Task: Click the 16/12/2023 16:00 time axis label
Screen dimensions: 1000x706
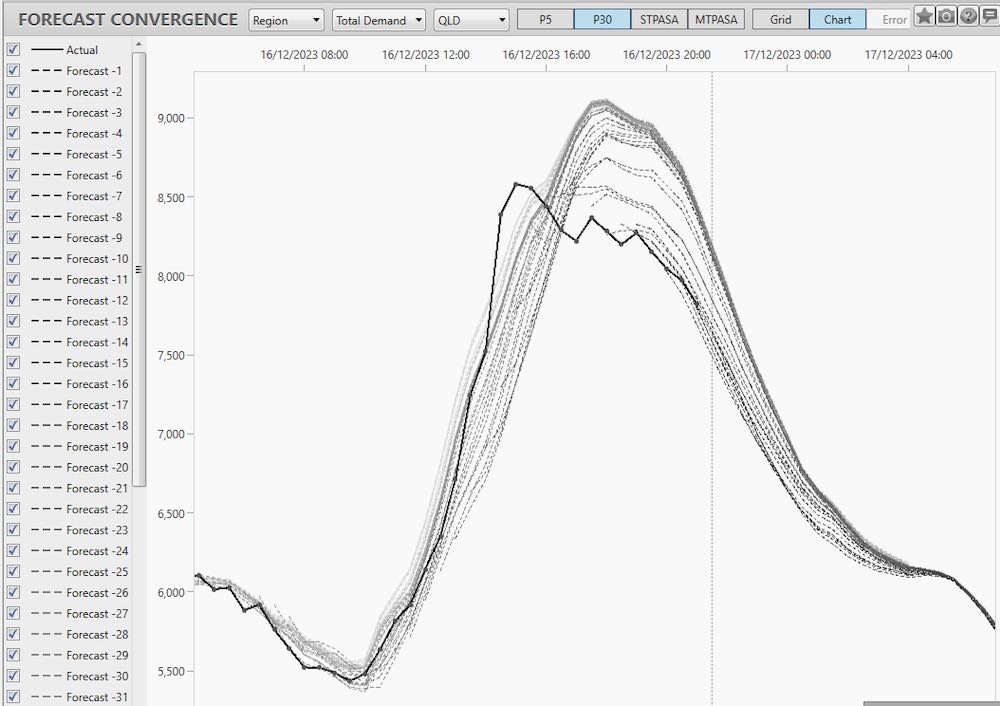Action: tap(546, 55)
